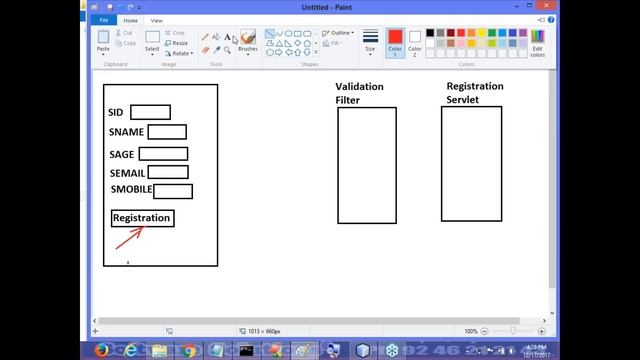Click the vertical scrollbar down arrow
The image size is (640, 360).
[552, 313]
